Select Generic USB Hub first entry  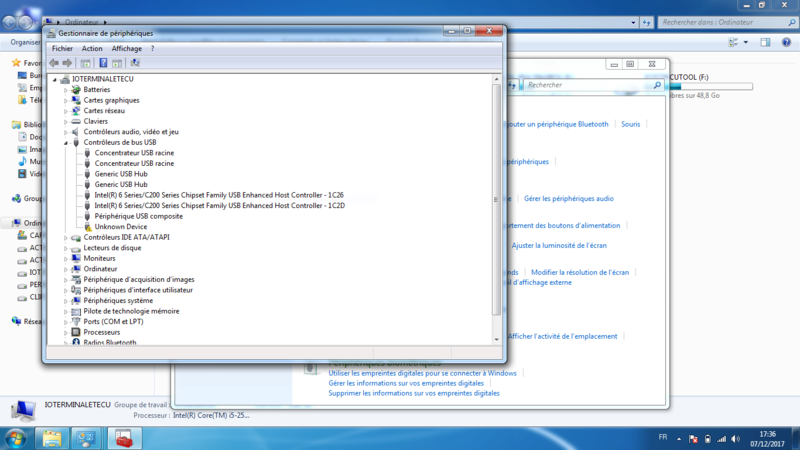coord(120,174)
